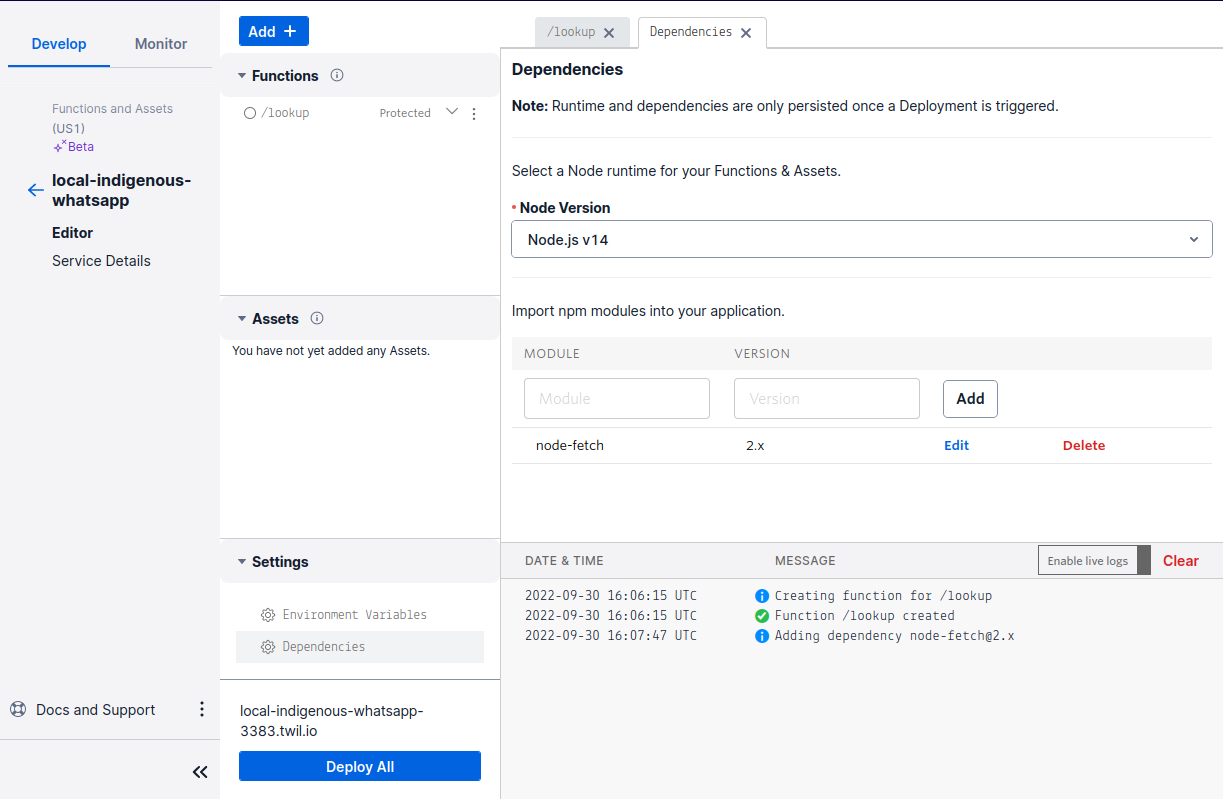Open Environment Variables settings

360,615
